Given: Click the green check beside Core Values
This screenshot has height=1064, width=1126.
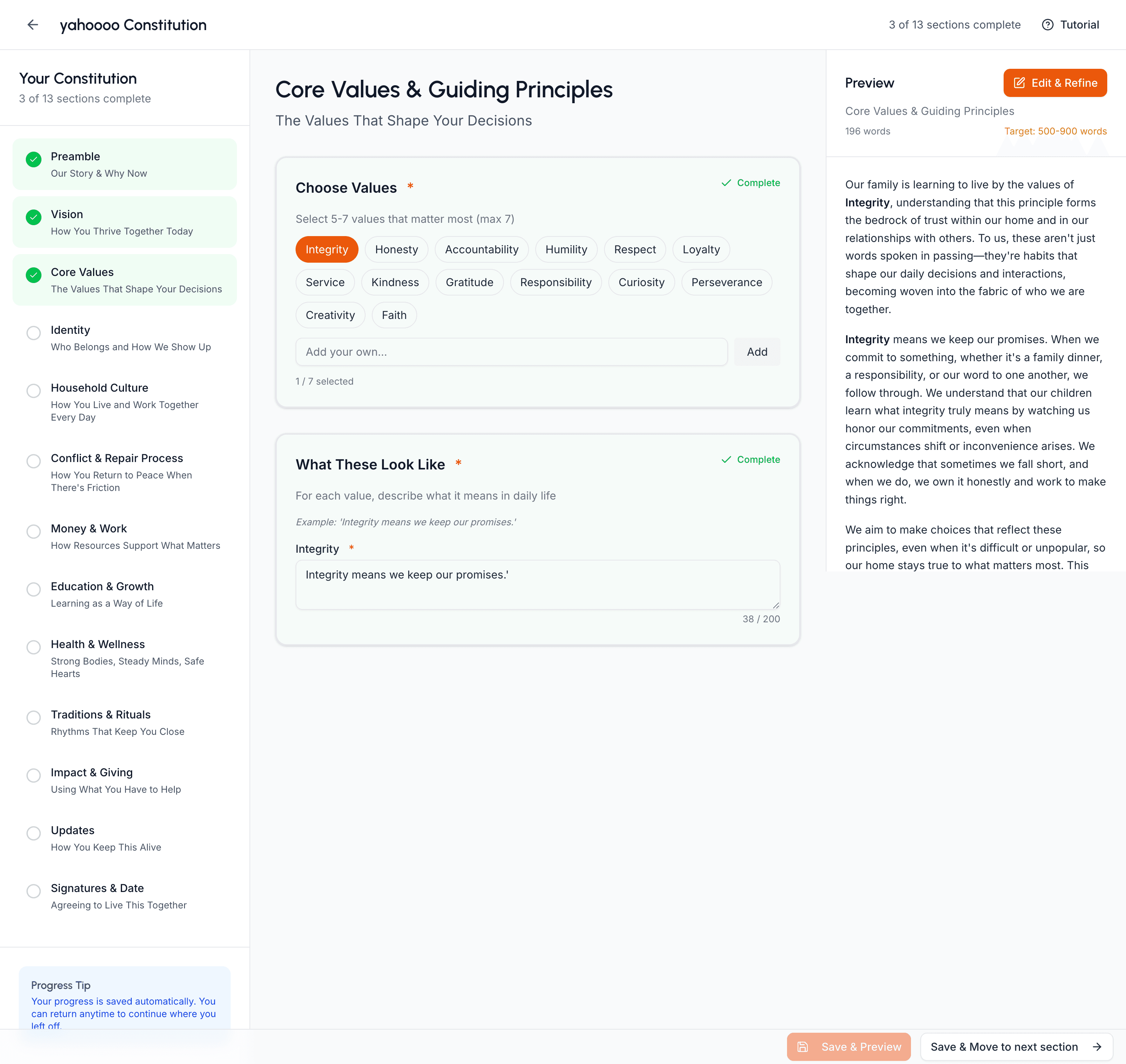Looking at the screenshot, I should [x=34, y=274].
